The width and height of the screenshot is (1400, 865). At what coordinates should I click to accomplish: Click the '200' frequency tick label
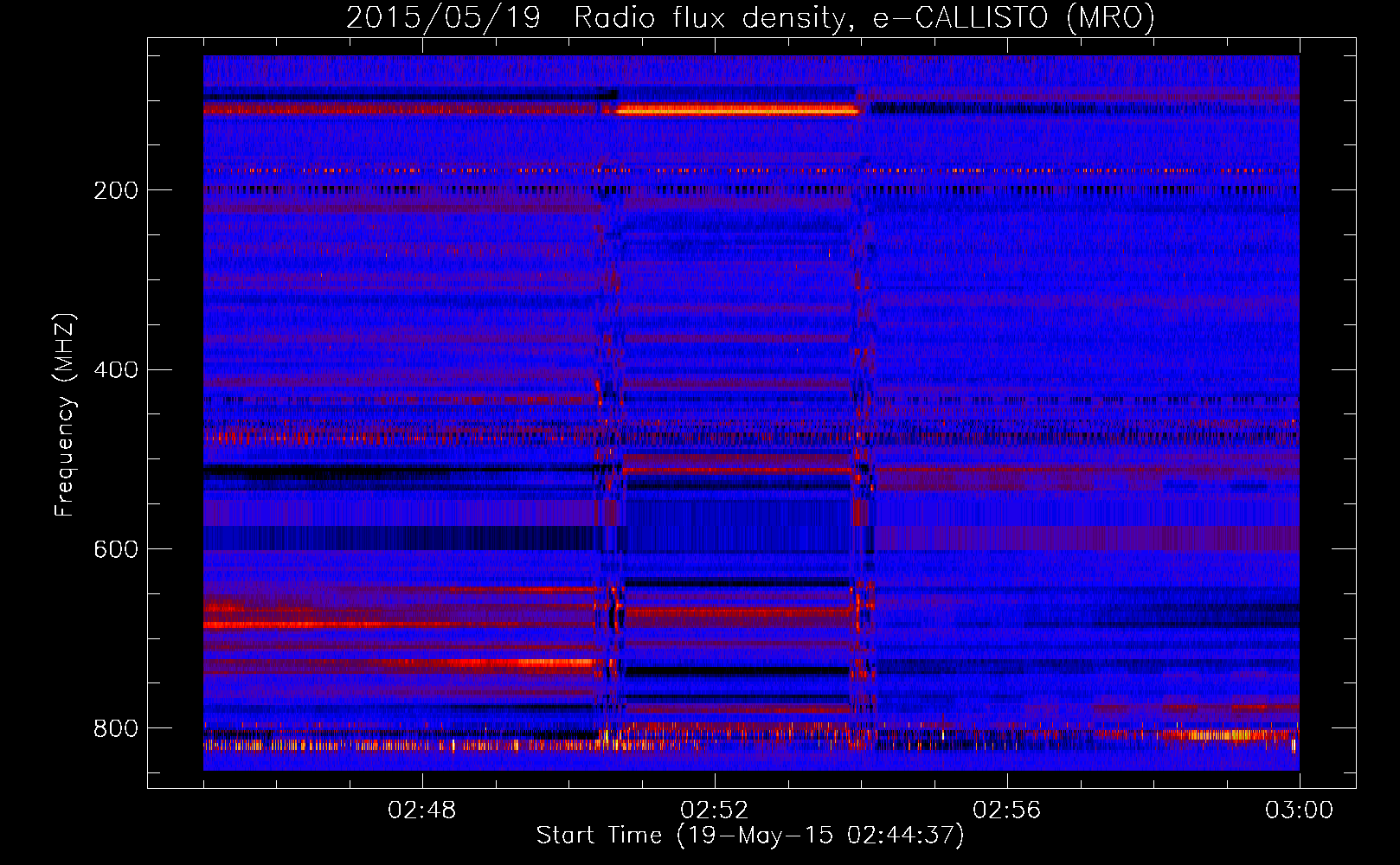[x=116, y=190]
